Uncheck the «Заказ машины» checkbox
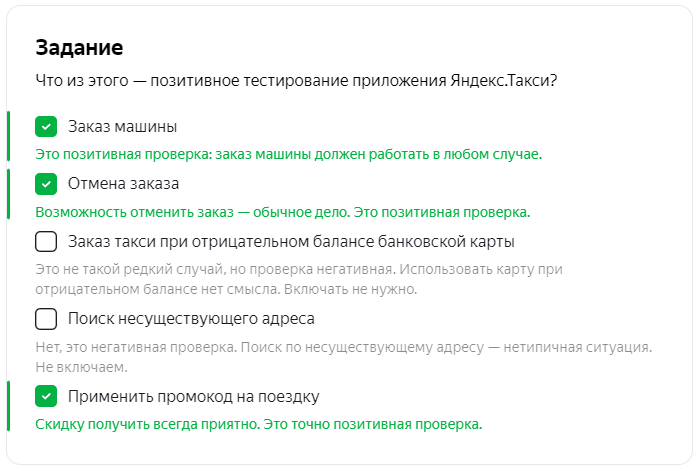The width and height of the screenshot is (696, 471). pyautogui.click(x=46, y=127)
